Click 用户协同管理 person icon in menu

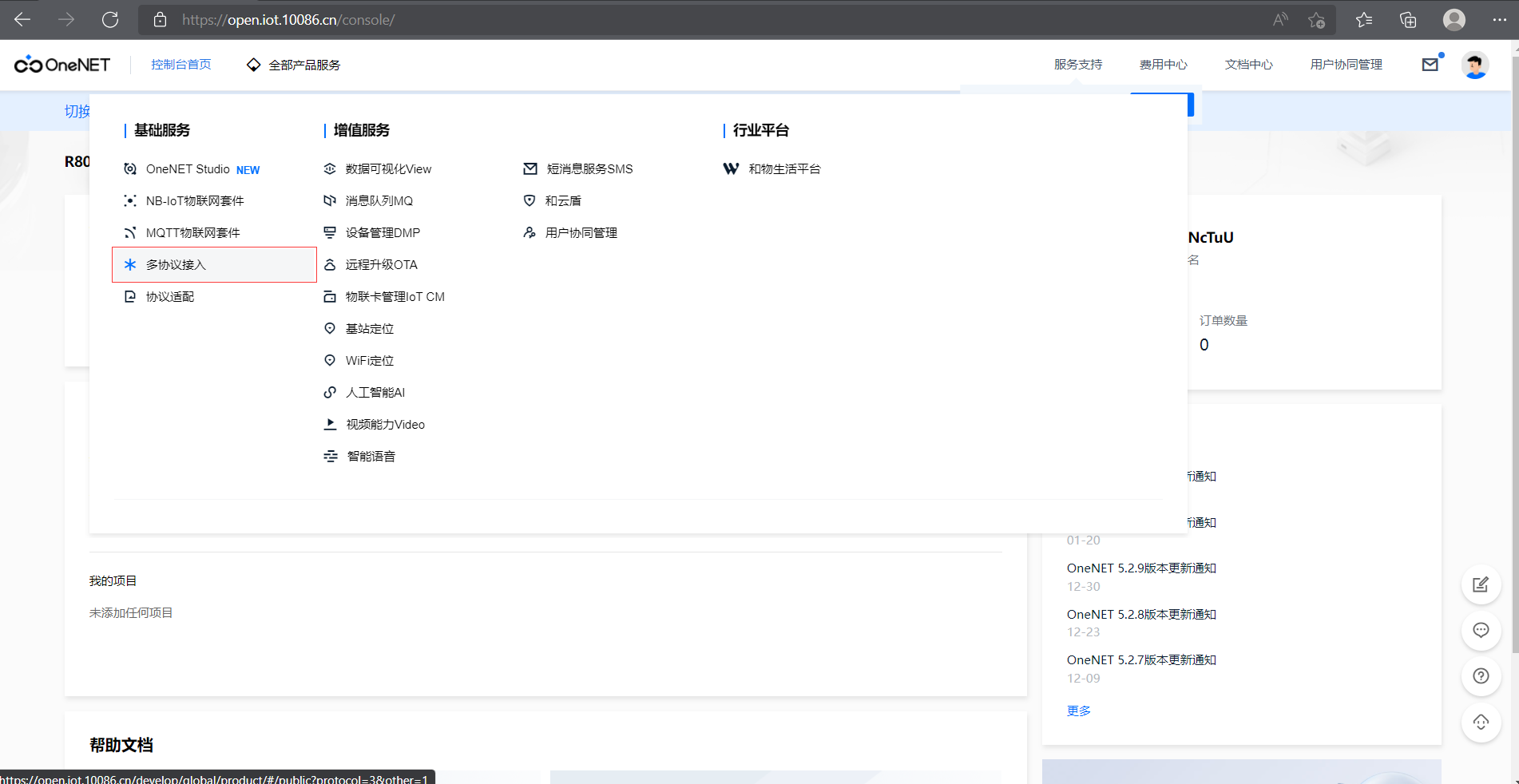point(529,233)
